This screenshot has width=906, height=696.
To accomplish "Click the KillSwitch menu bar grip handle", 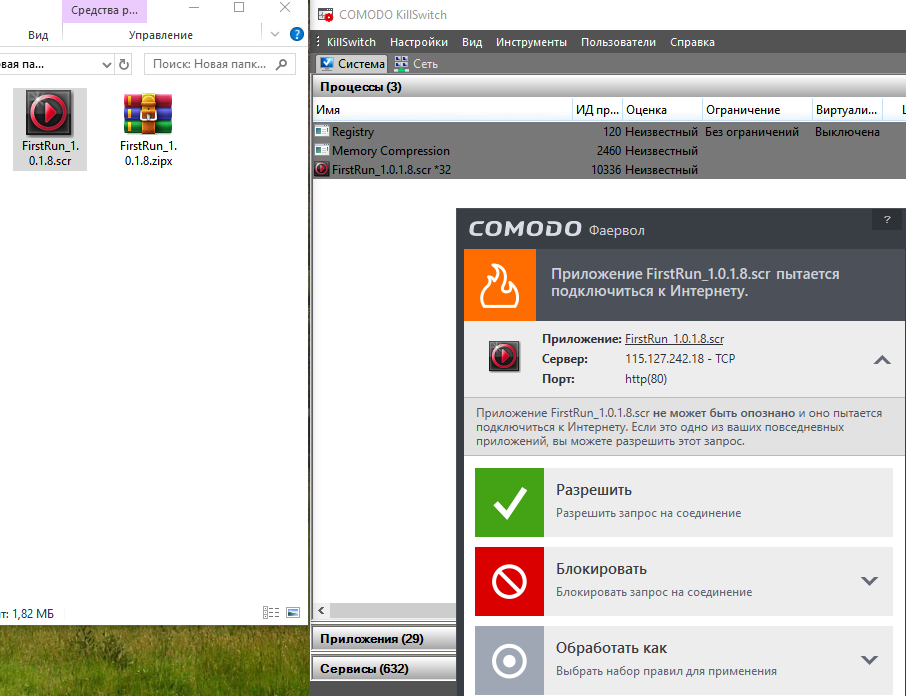I will point(318,42).
